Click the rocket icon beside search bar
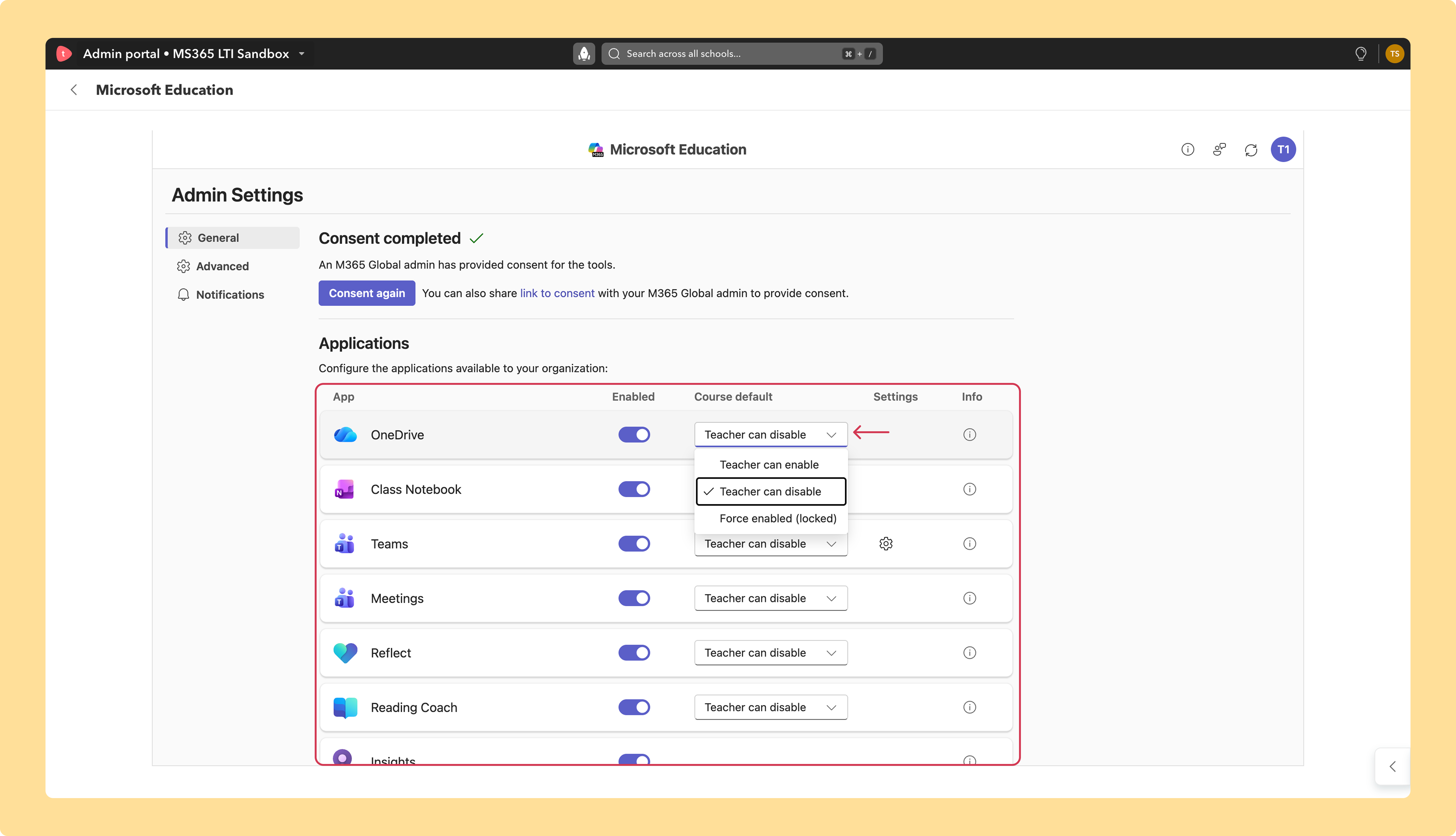 click(x=584, y=53)
